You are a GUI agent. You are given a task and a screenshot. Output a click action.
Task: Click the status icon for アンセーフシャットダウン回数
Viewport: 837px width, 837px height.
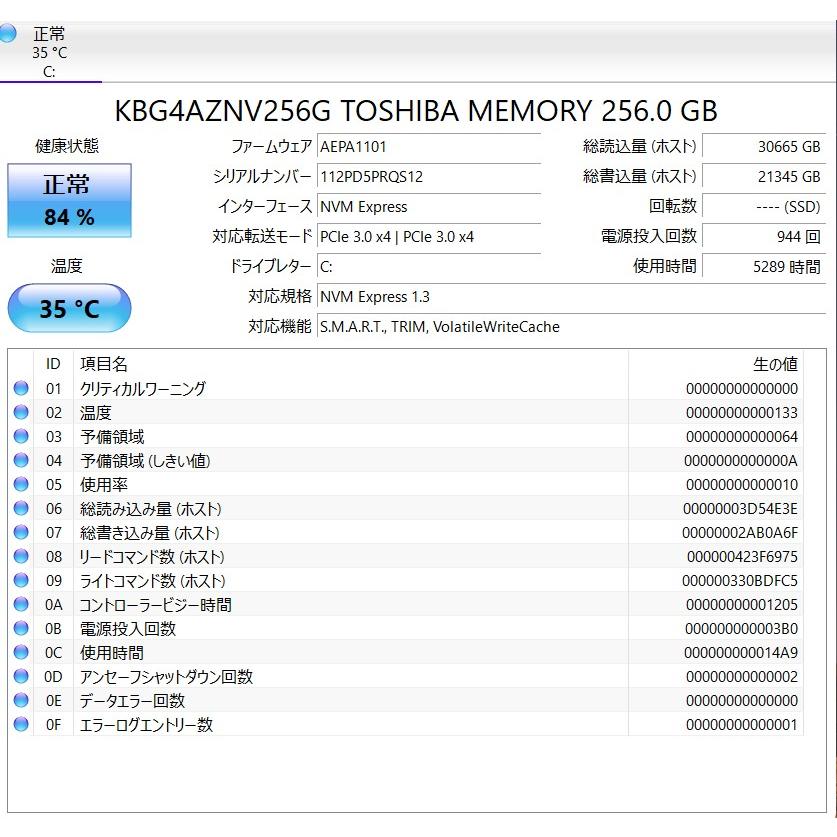point(22,676)
